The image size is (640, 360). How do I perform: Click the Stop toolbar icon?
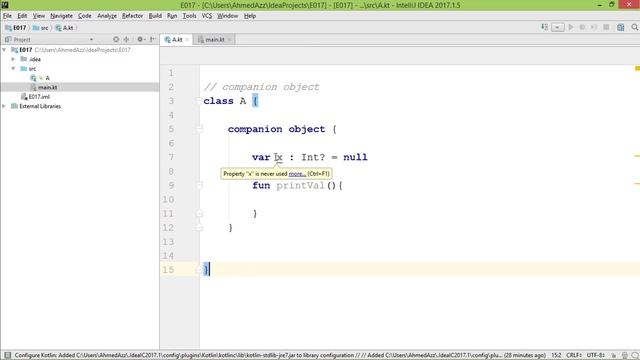[606, 27]
